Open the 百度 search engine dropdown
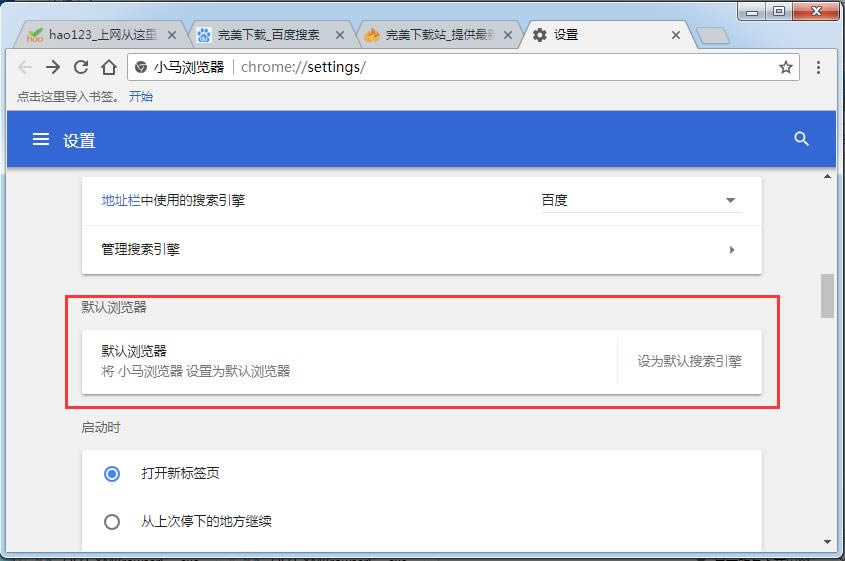The image size is (845, 561). click(x=640, y=200)
